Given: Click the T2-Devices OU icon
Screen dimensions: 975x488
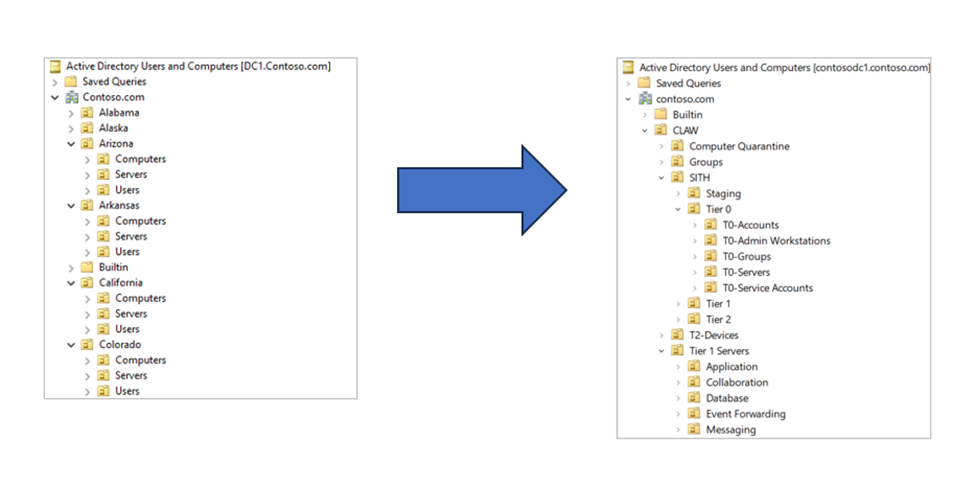Looking at the screenshot, I should click(x=677, y=335).
